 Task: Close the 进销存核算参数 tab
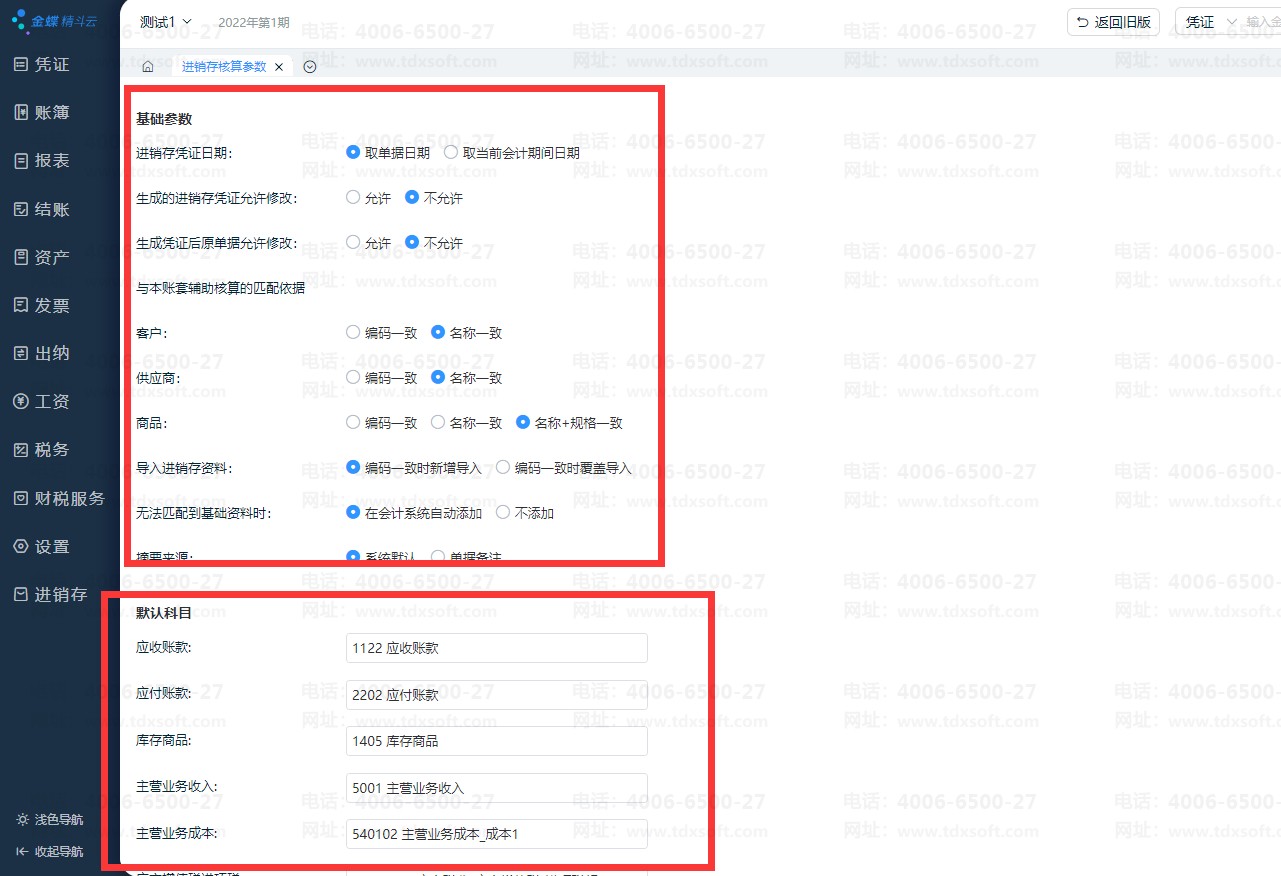pos(279,67)
